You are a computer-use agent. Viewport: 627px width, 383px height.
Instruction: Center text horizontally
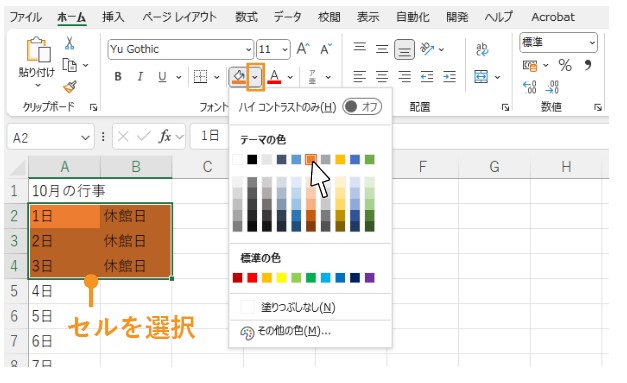382,76
